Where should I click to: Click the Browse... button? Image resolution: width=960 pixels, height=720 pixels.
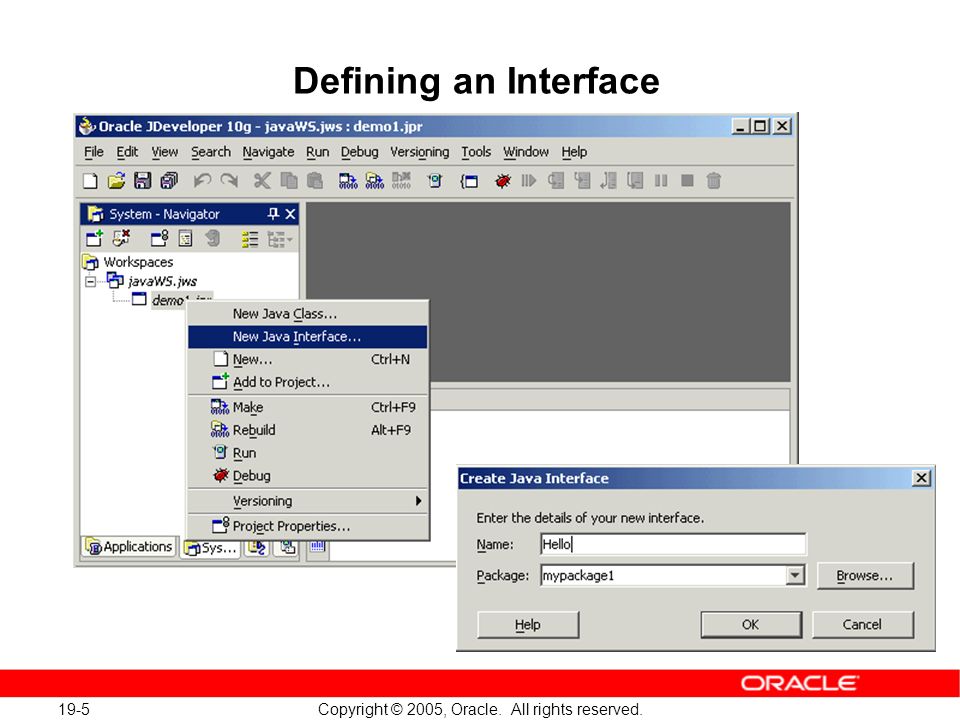click(864, 576)
